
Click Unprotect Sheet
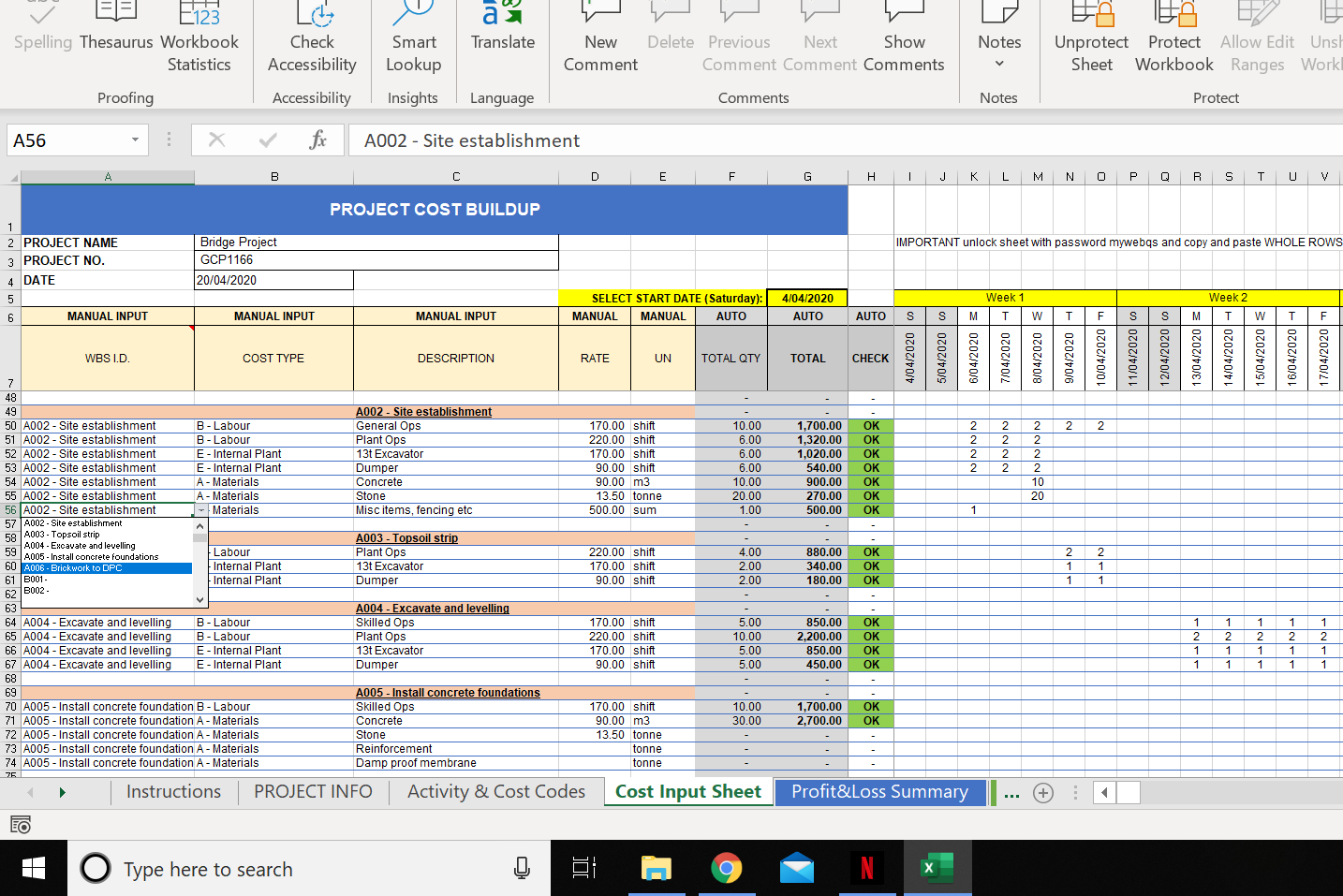(x=1091, y=37)
